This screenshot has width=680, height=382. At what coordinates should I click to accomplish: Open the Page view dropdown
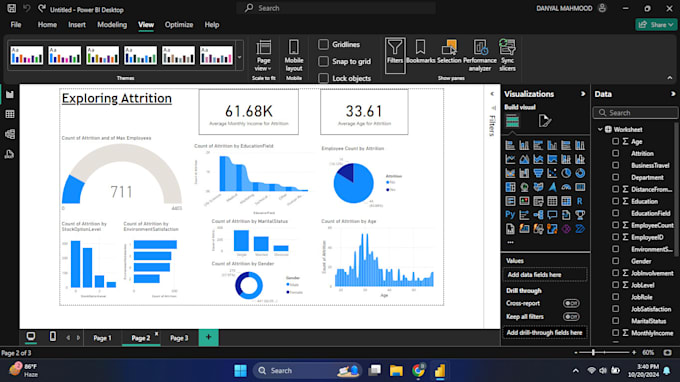pyautogui.click(x=264, y=56)
